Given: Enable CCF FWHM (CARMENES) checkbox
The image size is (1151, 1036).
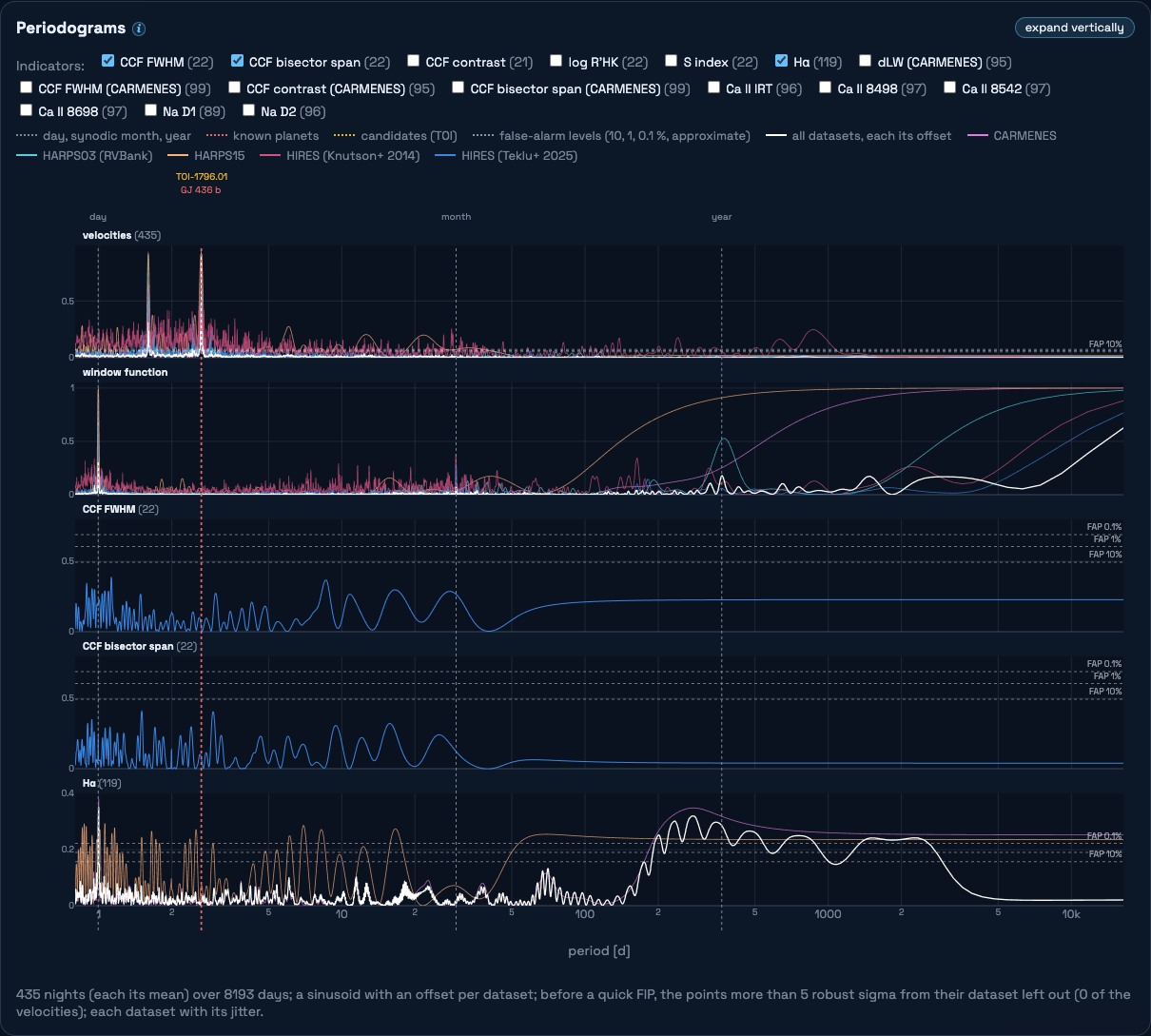Looking at the screenshot, I should point(27,88).
